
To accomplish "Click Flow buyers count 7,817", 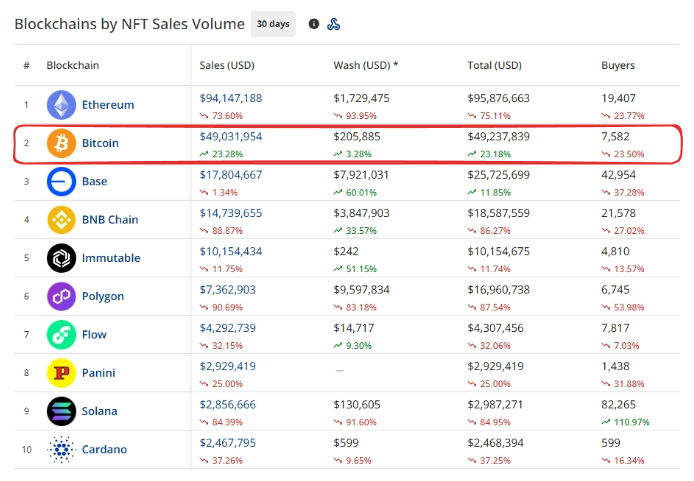I will (x=615, y=328).
